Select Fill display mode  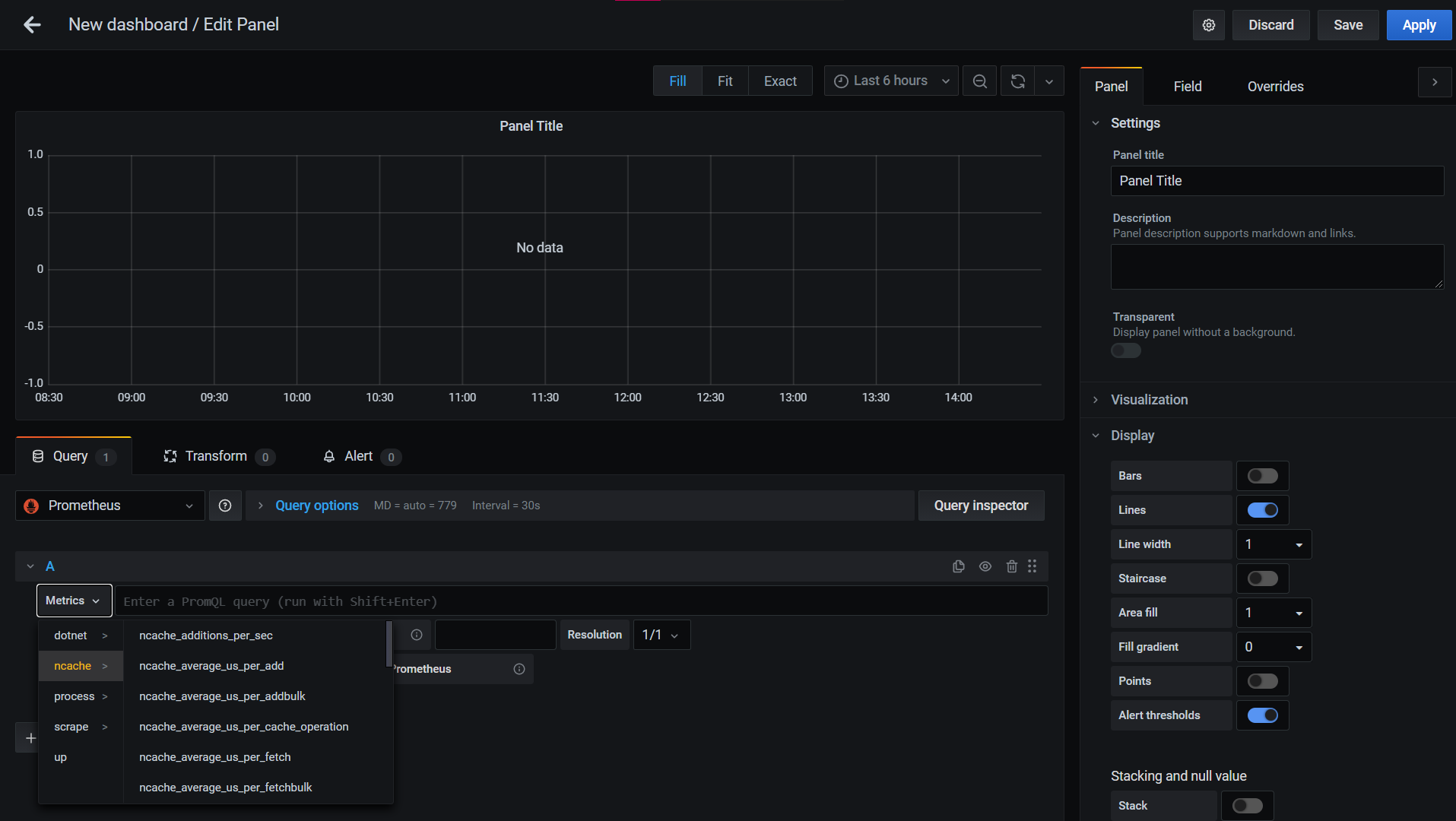coord(677,81)
